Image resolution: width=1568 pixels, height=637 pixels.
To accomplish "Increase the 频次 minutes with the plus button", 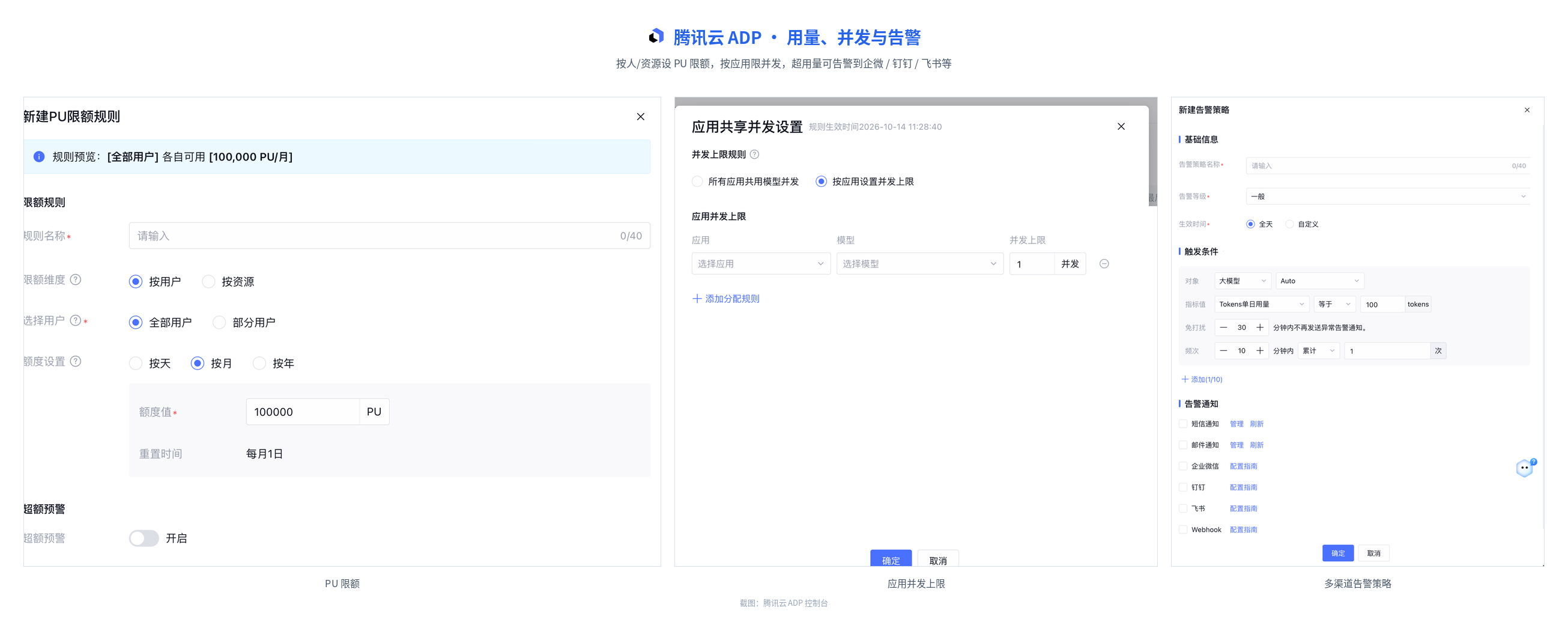I will (x=1259, y=351).
